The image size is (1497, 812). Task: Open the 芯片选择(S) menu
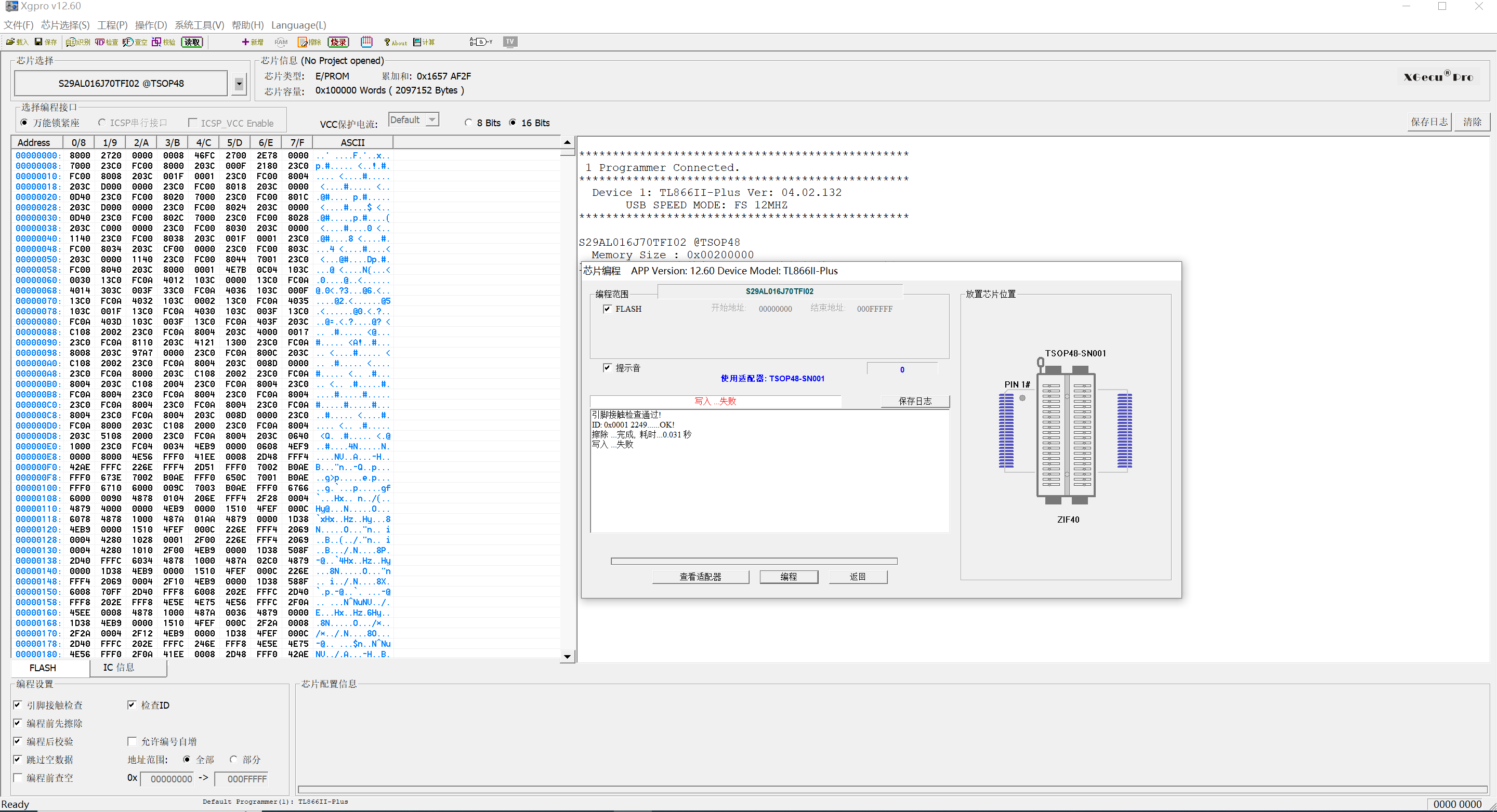point(65,25)
